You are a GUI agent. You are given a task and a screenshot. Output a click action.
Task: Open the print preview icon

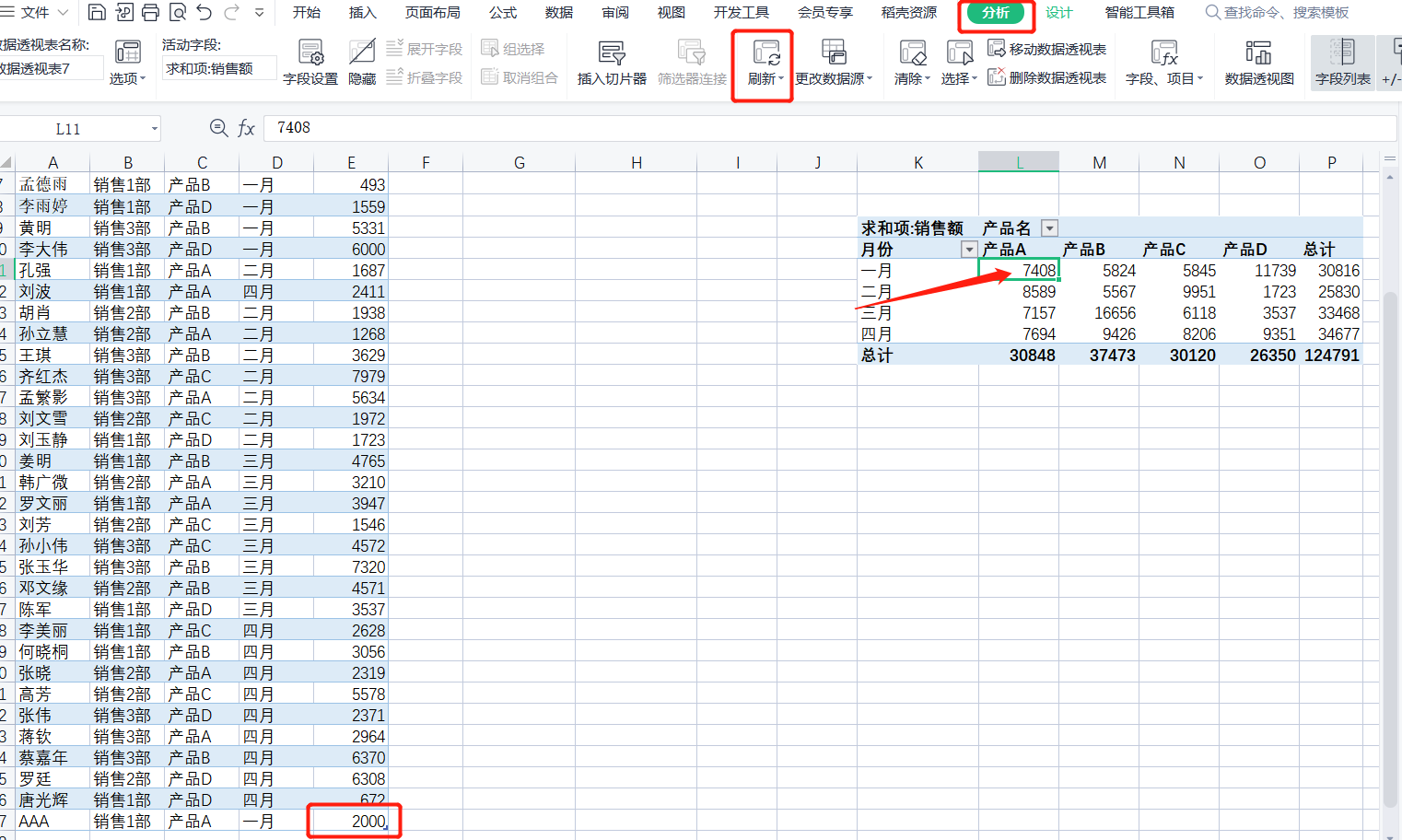(x=177, y=13)
